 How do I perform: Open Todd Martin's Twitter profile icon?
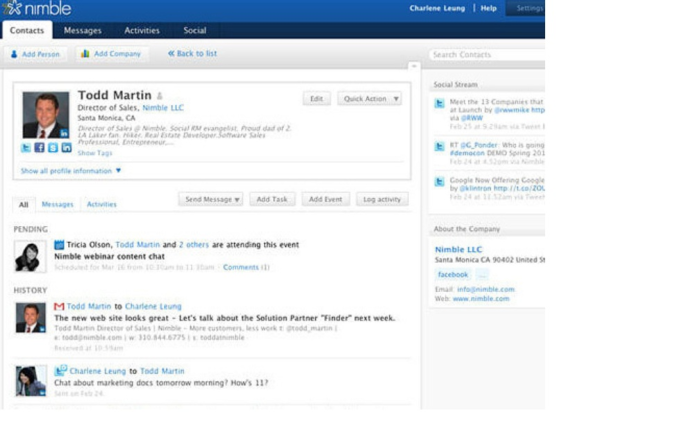[26, 148]
